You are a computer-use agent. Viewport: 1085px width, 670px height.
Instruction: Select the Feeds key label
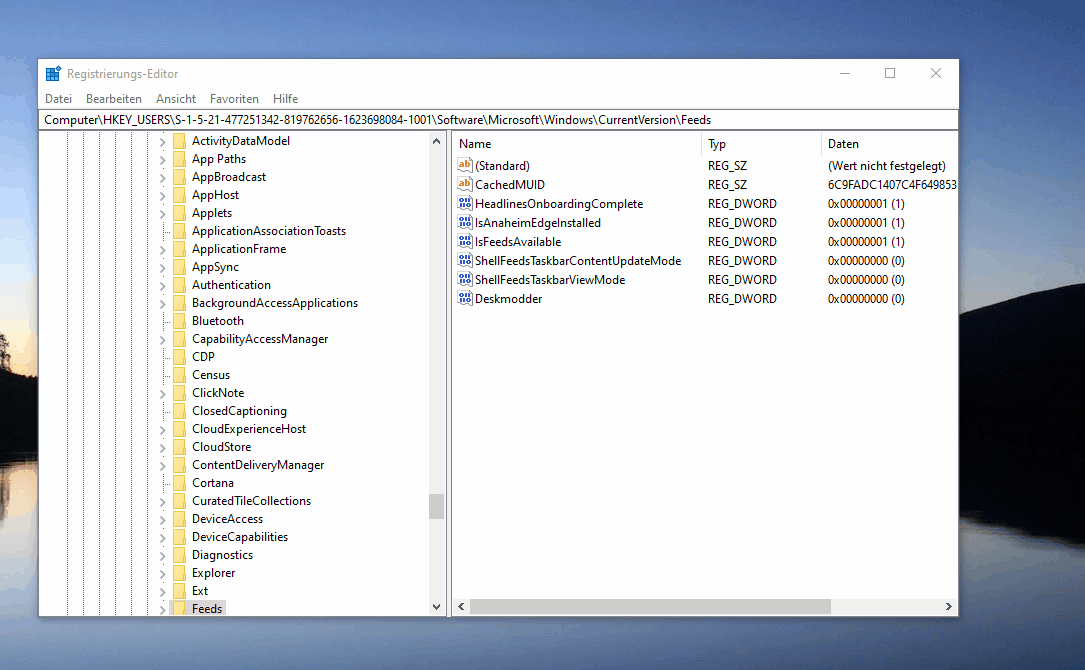[x=207, y=608]
